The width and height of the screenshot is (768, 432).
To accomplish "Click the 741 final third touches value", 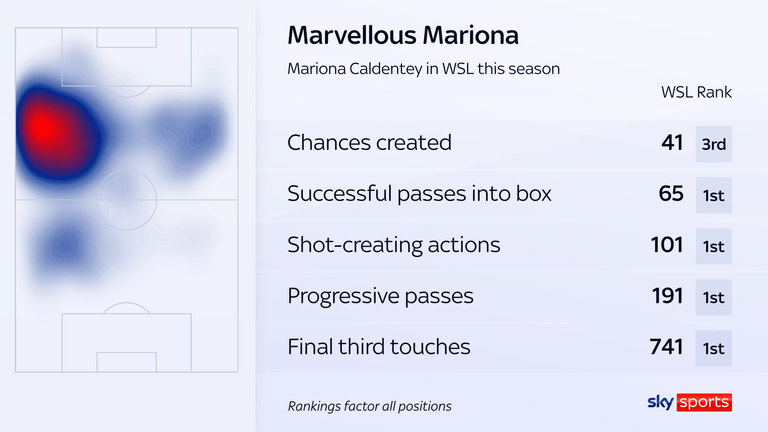I will (666, 347).
